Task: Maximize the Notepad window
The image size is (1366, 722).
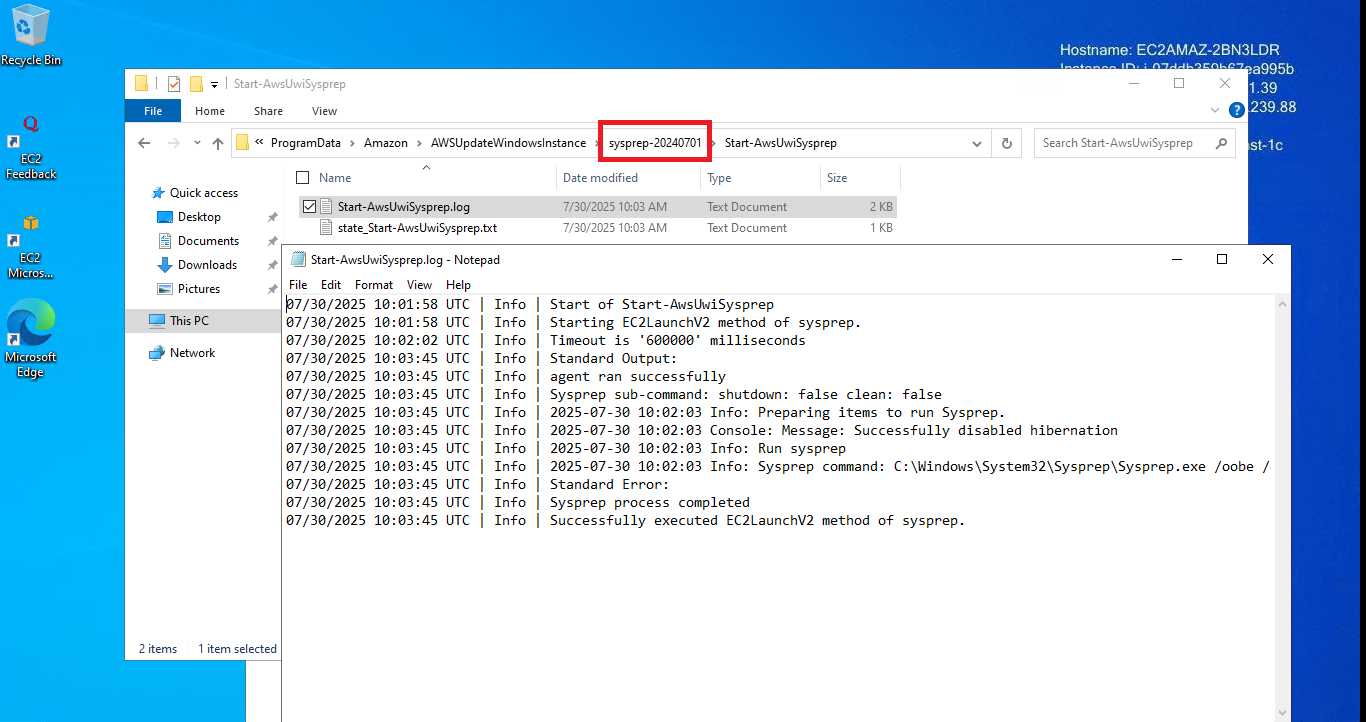Action: 1221,259
